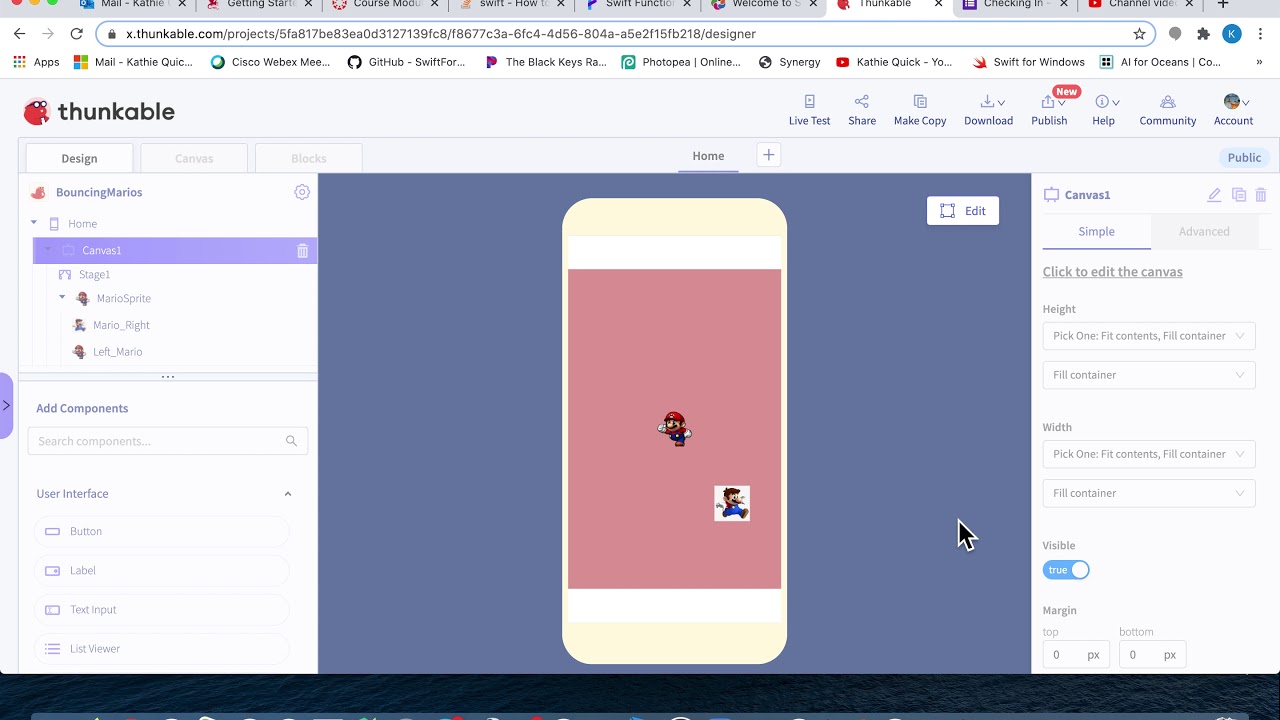The width and height of the screenshot is (1280, 720).
Task: Open the Advanced properties tab
Action: (1204, 231)
